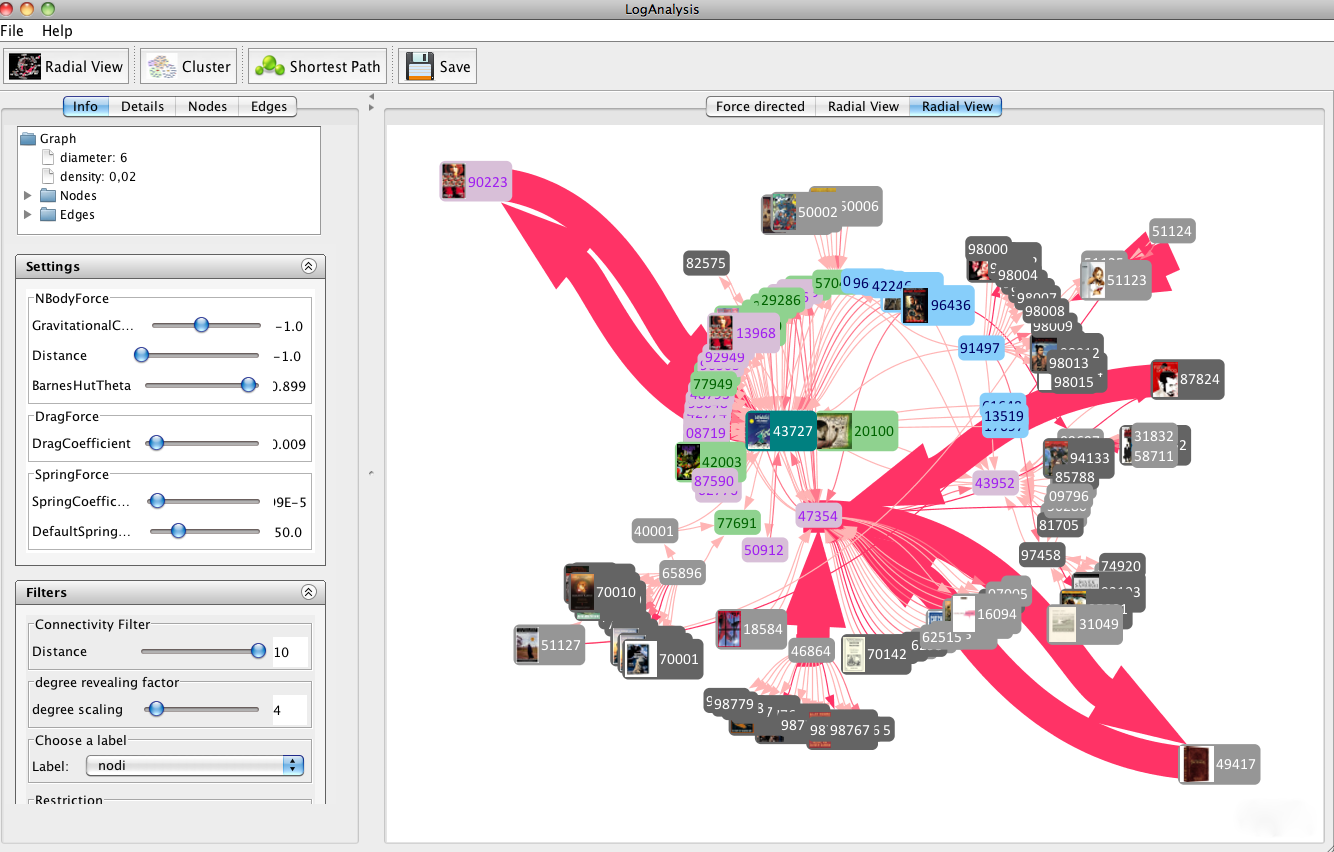Select the gray node labeled 65896
The width and height of the screenshot is (1334, 852).
click(x=682, y=573)
